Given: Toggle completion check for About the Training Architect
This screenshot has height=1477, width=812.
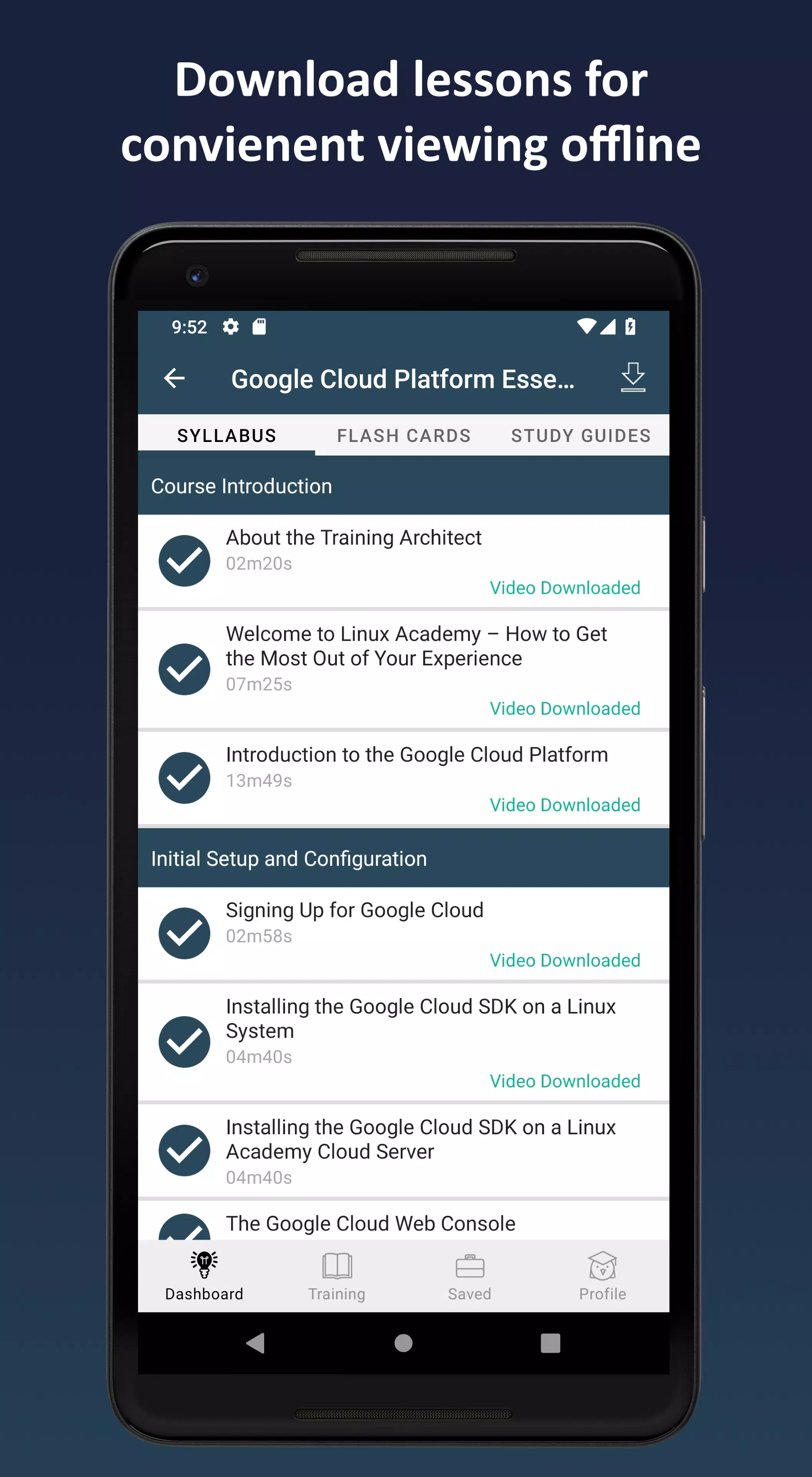Looking at the screenshot, I should click(x=184, y=561).
